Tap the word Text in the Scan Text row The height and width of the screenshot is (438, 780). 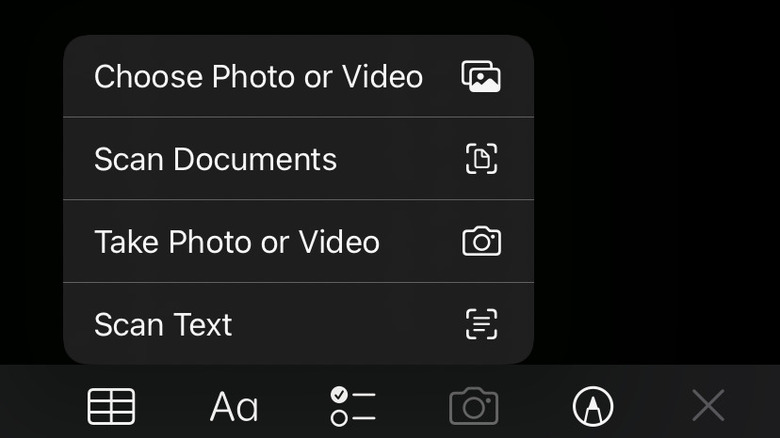202,325
